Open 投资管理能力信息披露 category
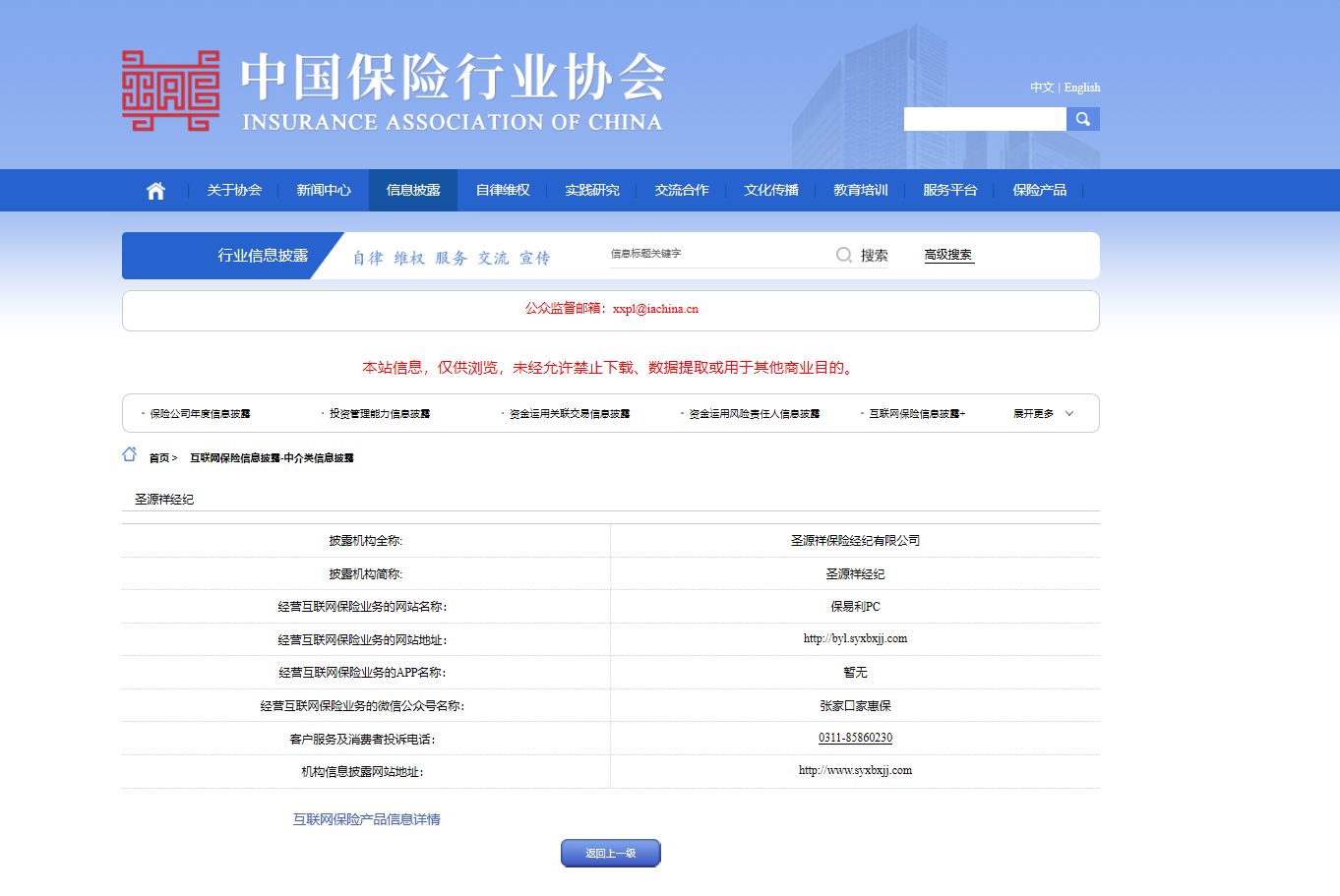 click(x=380, y=414)
